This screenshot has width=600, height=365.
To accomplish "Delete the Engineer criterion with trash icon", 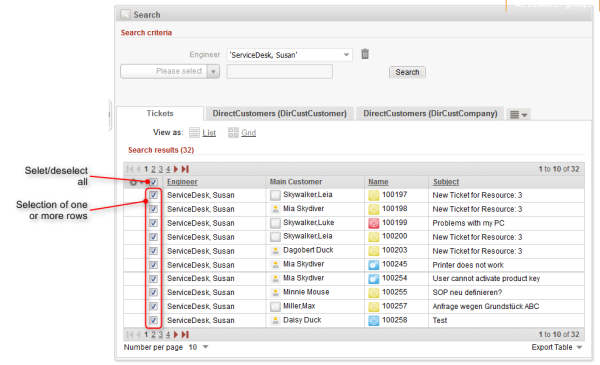I will [x=365, y=54].
